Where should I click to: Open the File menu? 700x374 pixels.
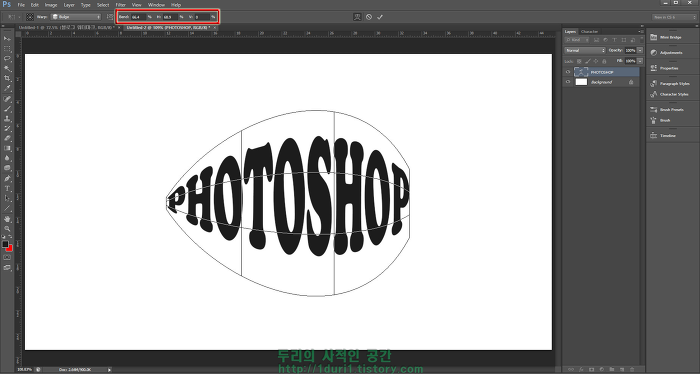click(21, 5)
